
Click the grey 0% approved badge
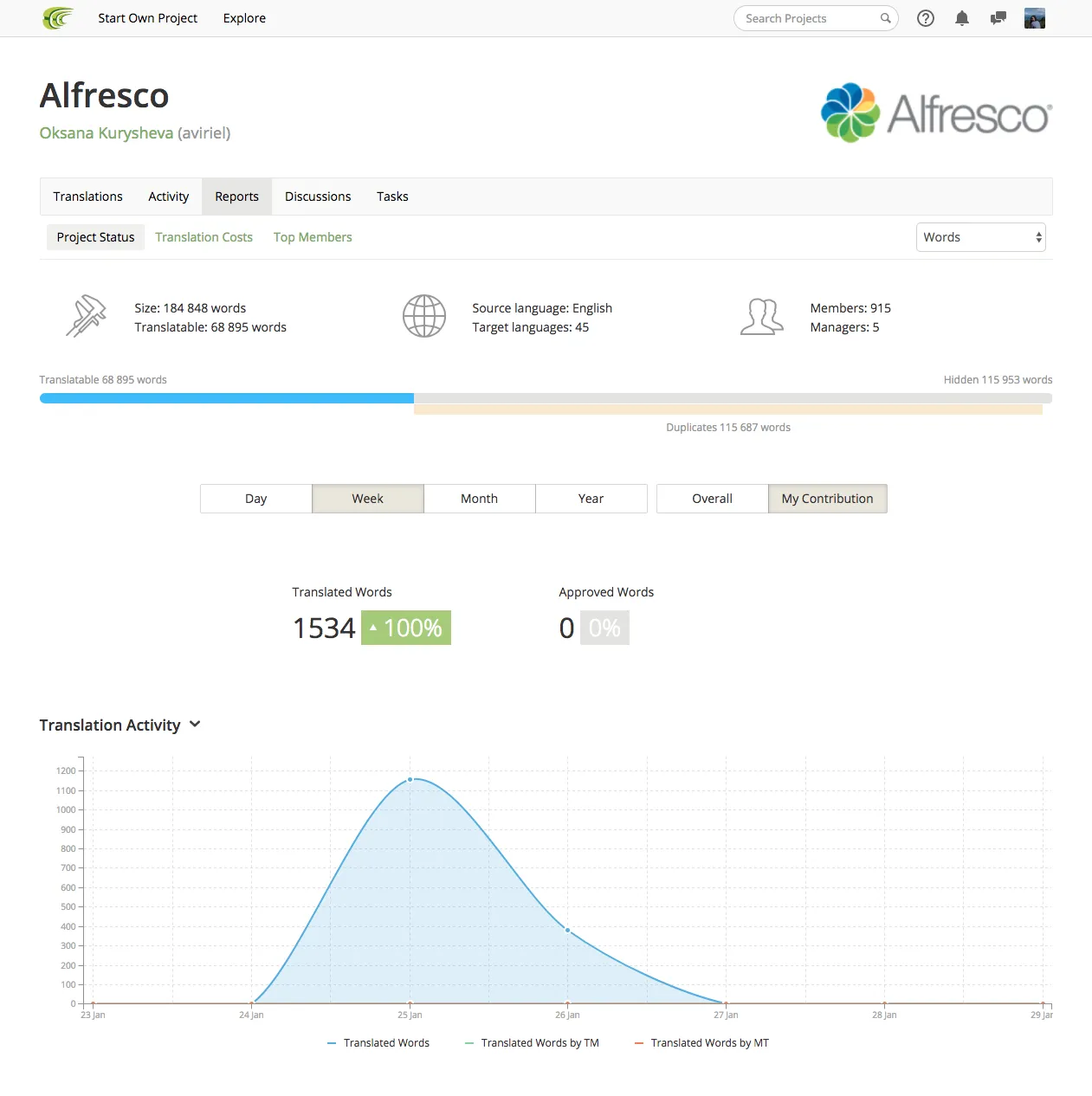coord(604,628)
